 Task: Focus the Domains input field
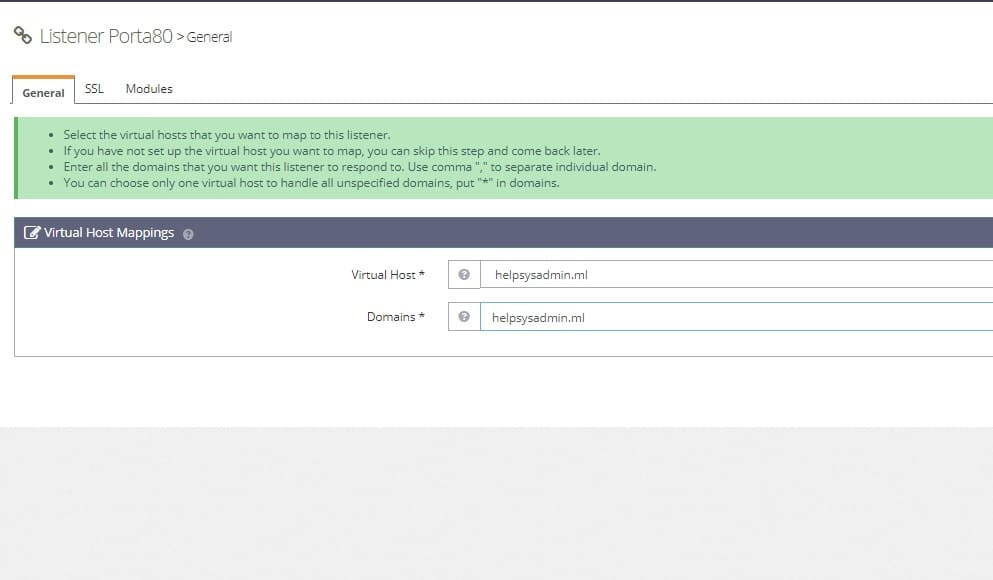point(736,317)
